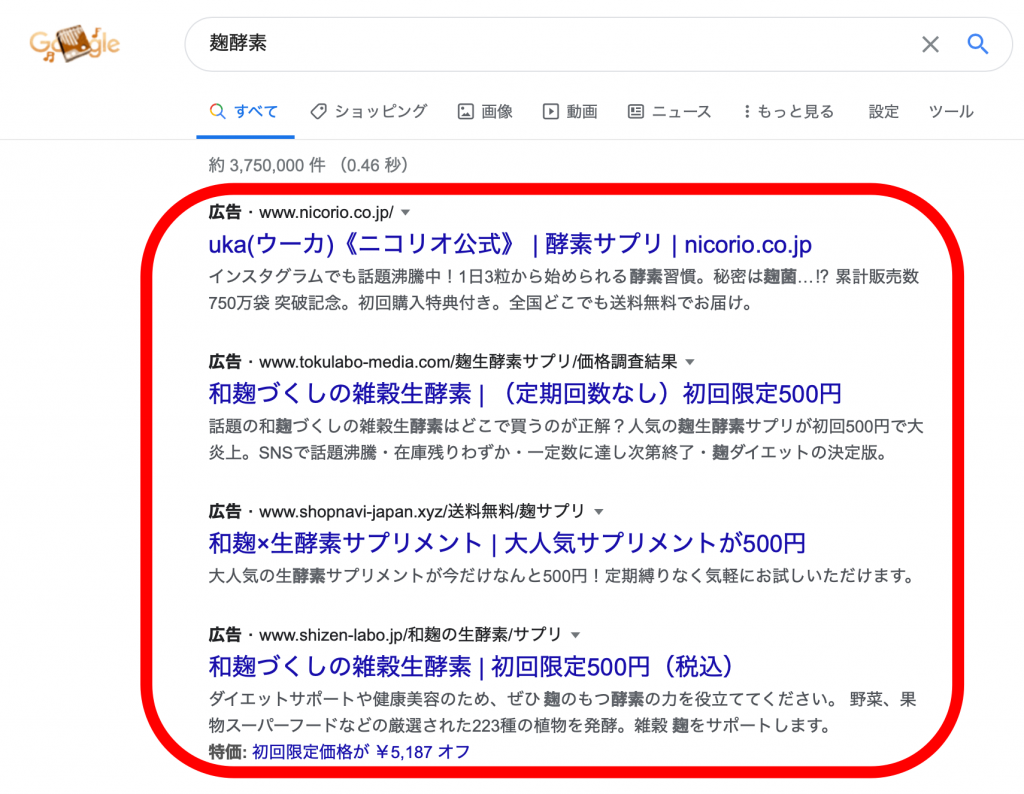Click the picture icon beside 画像
The image size is (1024, 794).
coord(466,112)
